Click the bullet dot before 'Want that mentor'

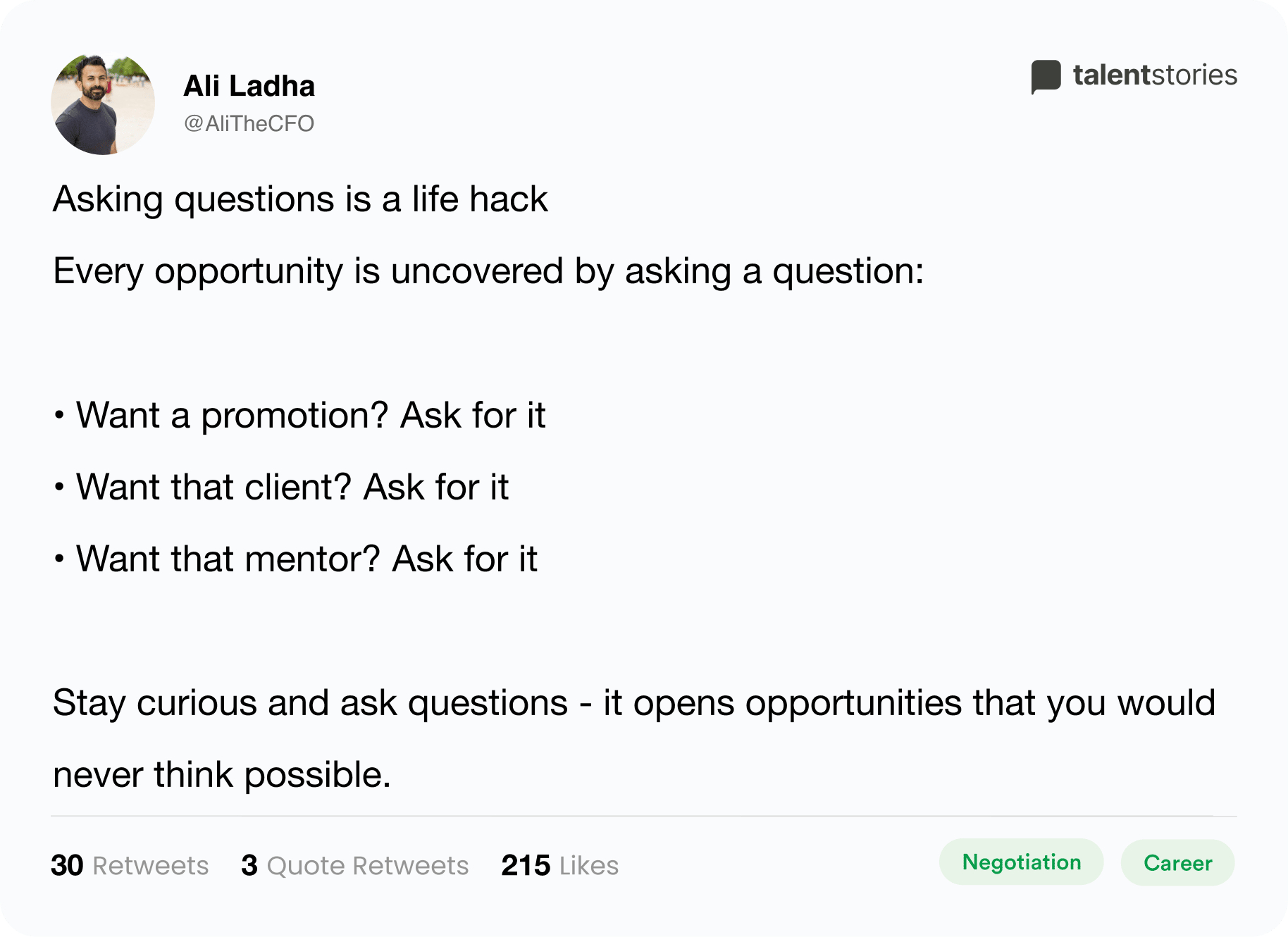click(x=59, y=559)
